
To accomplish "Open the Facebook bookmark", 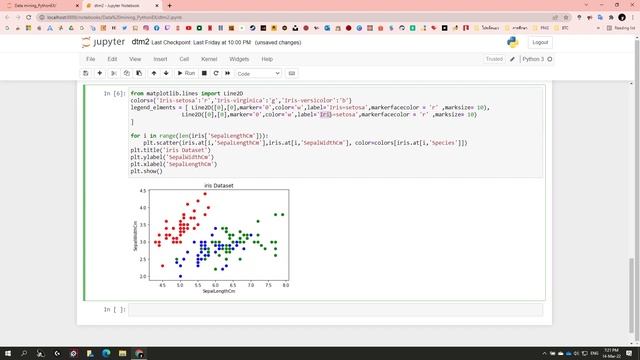I will click(157, 28).
